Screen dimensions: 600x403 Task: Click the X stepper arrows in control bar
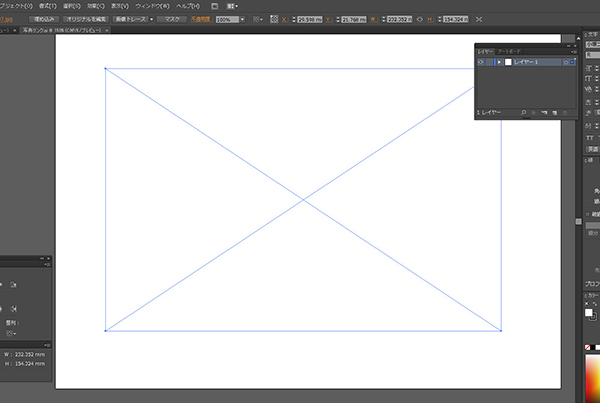[x=294, y=20]
